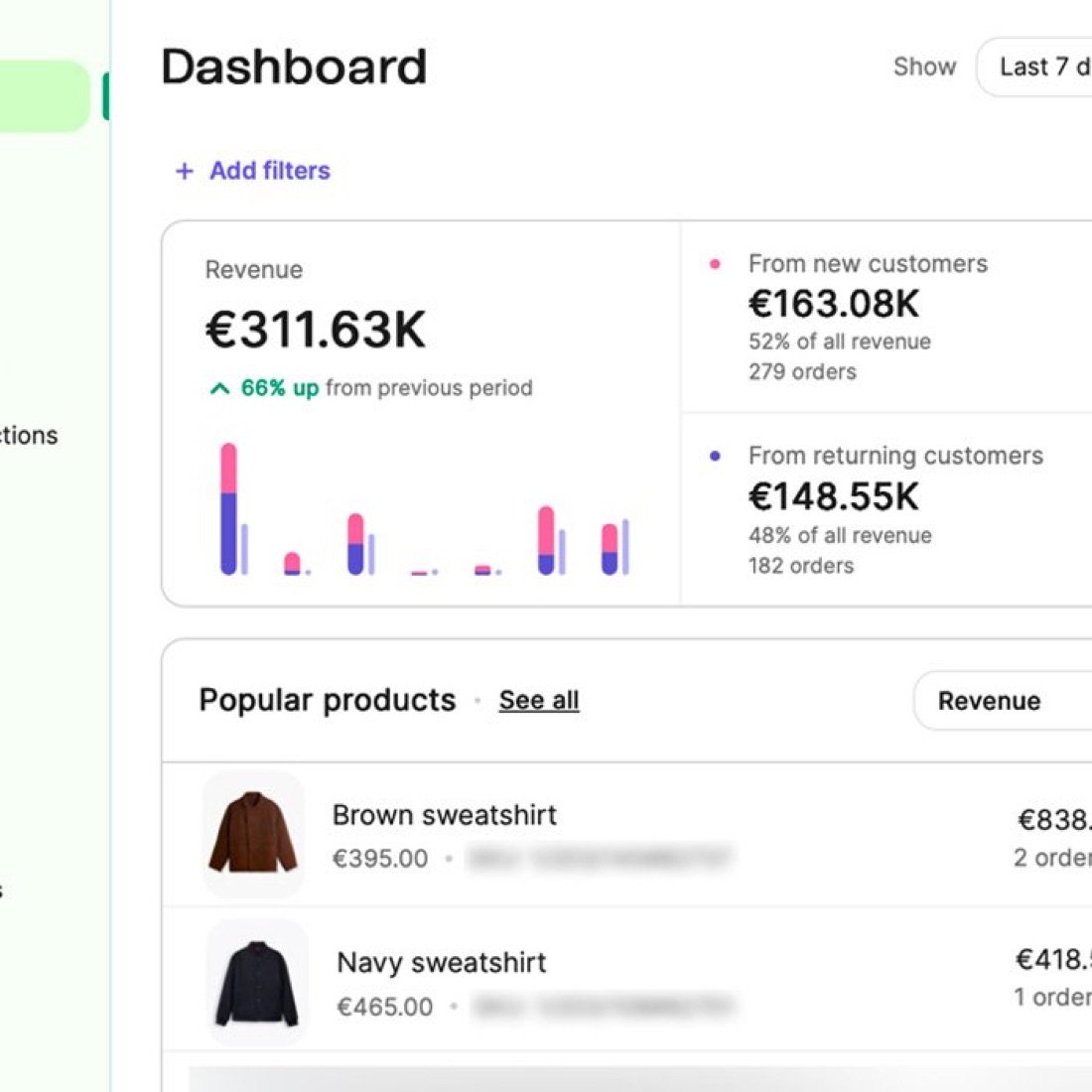Click the Add filters button

click(253, 171)
